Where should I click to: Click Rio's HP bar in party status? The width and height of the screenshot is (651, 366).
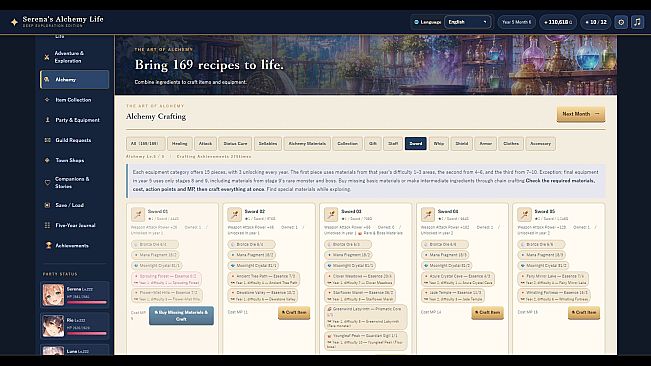(87, 333)
